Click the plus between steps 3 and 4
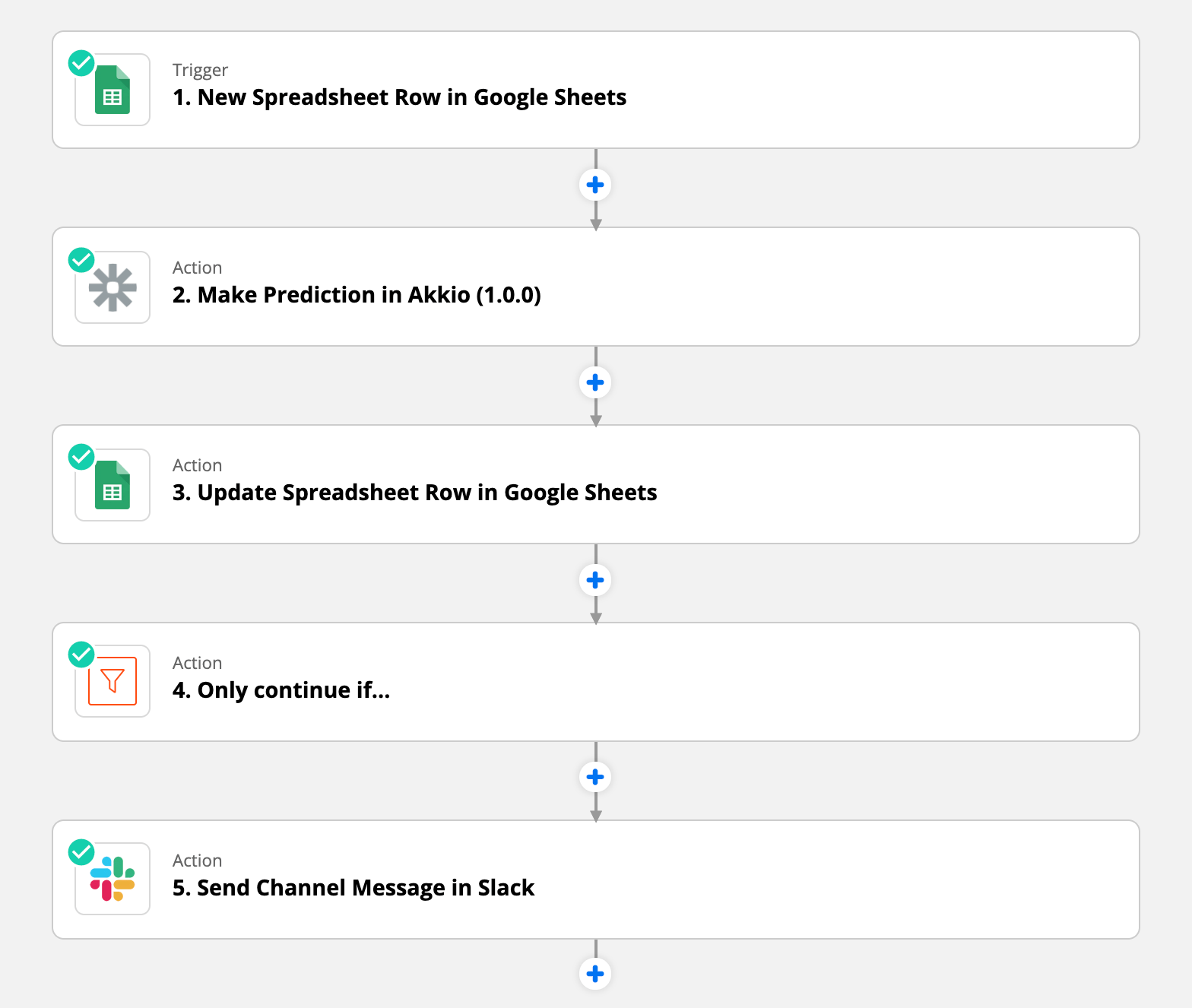The width and height of the screenshot is (1192, 1008). [x=595, y=579]
